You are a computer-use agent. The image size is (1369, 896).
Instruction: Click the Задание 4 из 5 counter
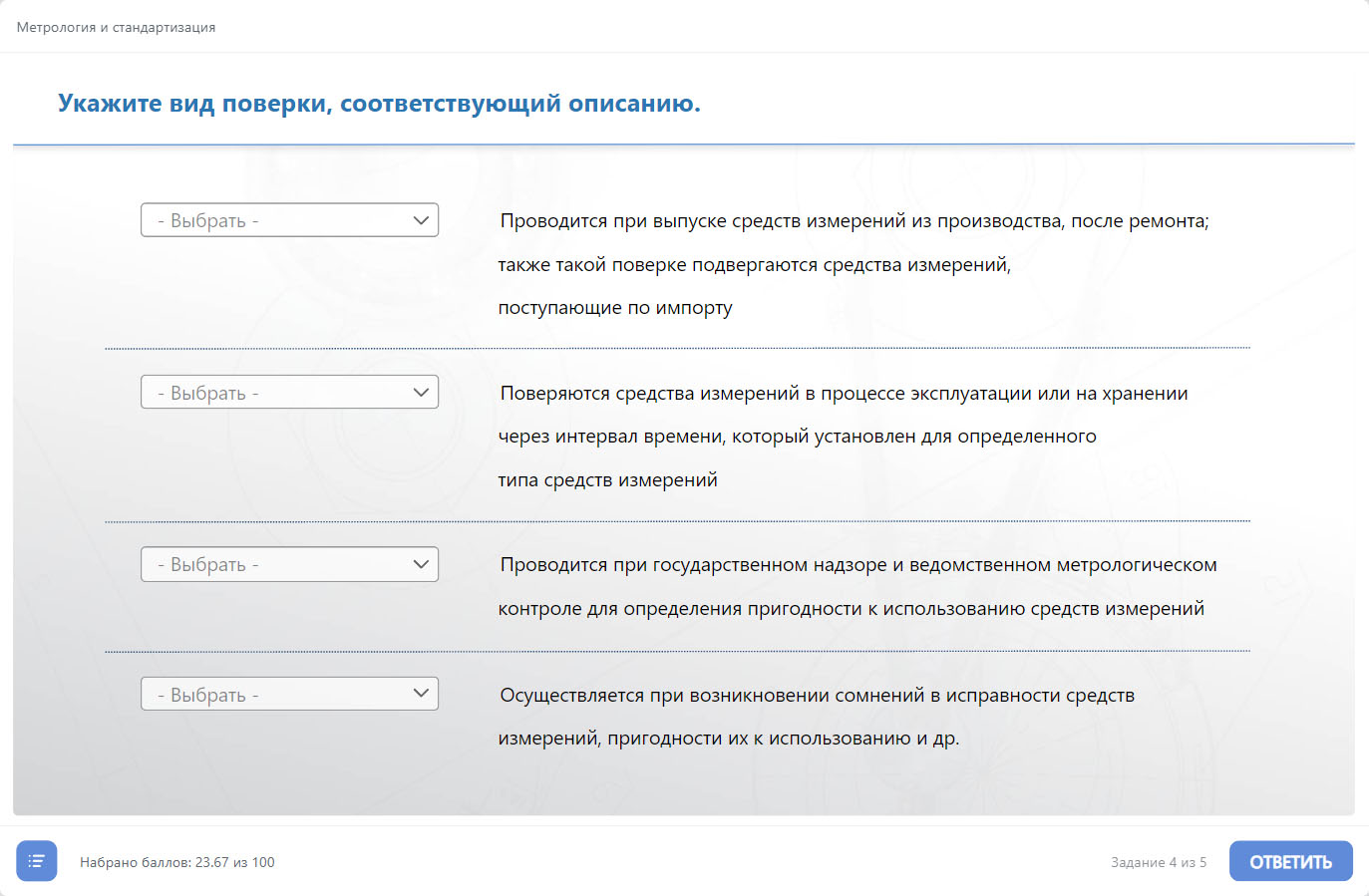tap(1159, 862)
